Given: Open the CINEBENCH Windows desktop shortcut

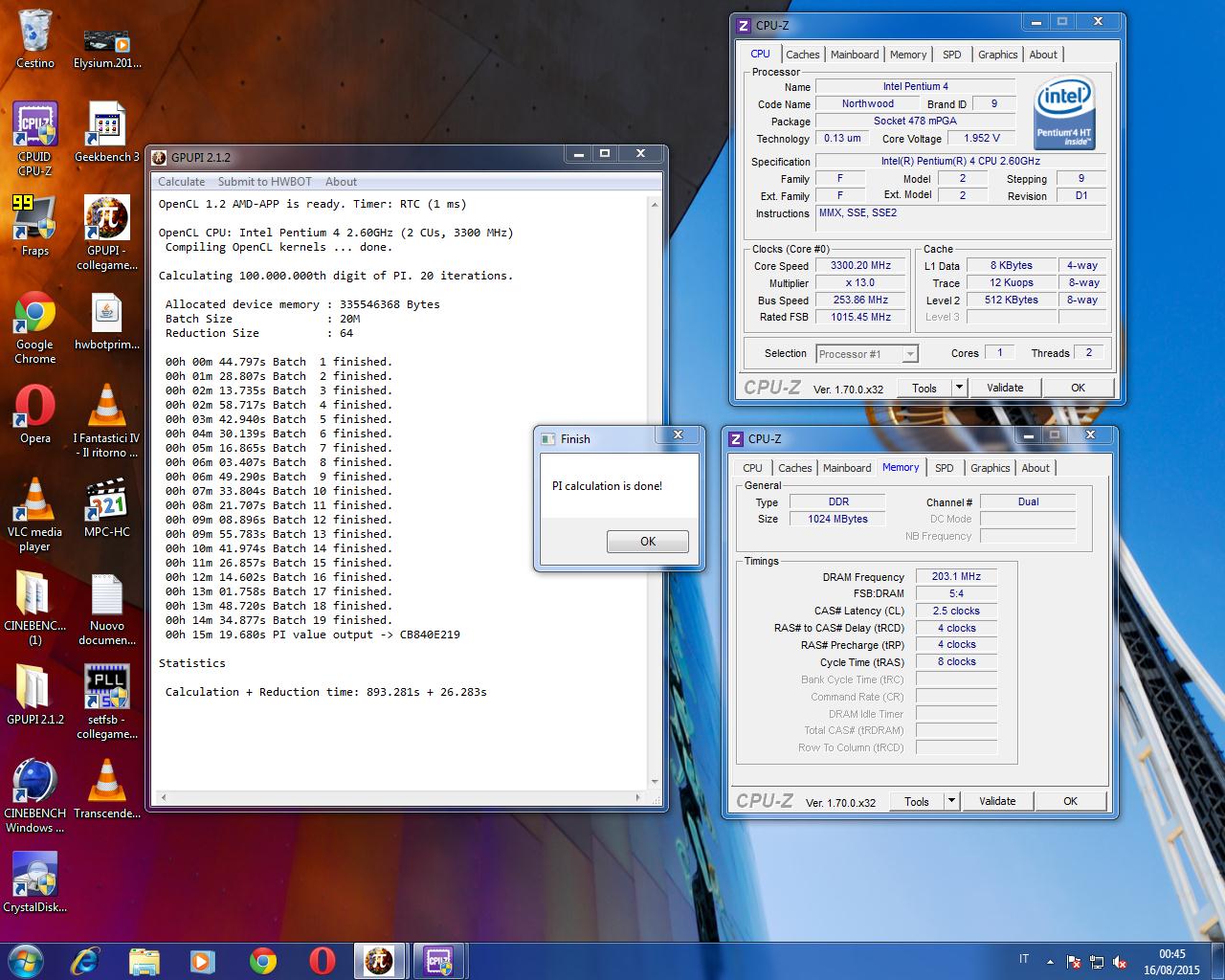Looking at the screenshot, I should coord(35,795).
